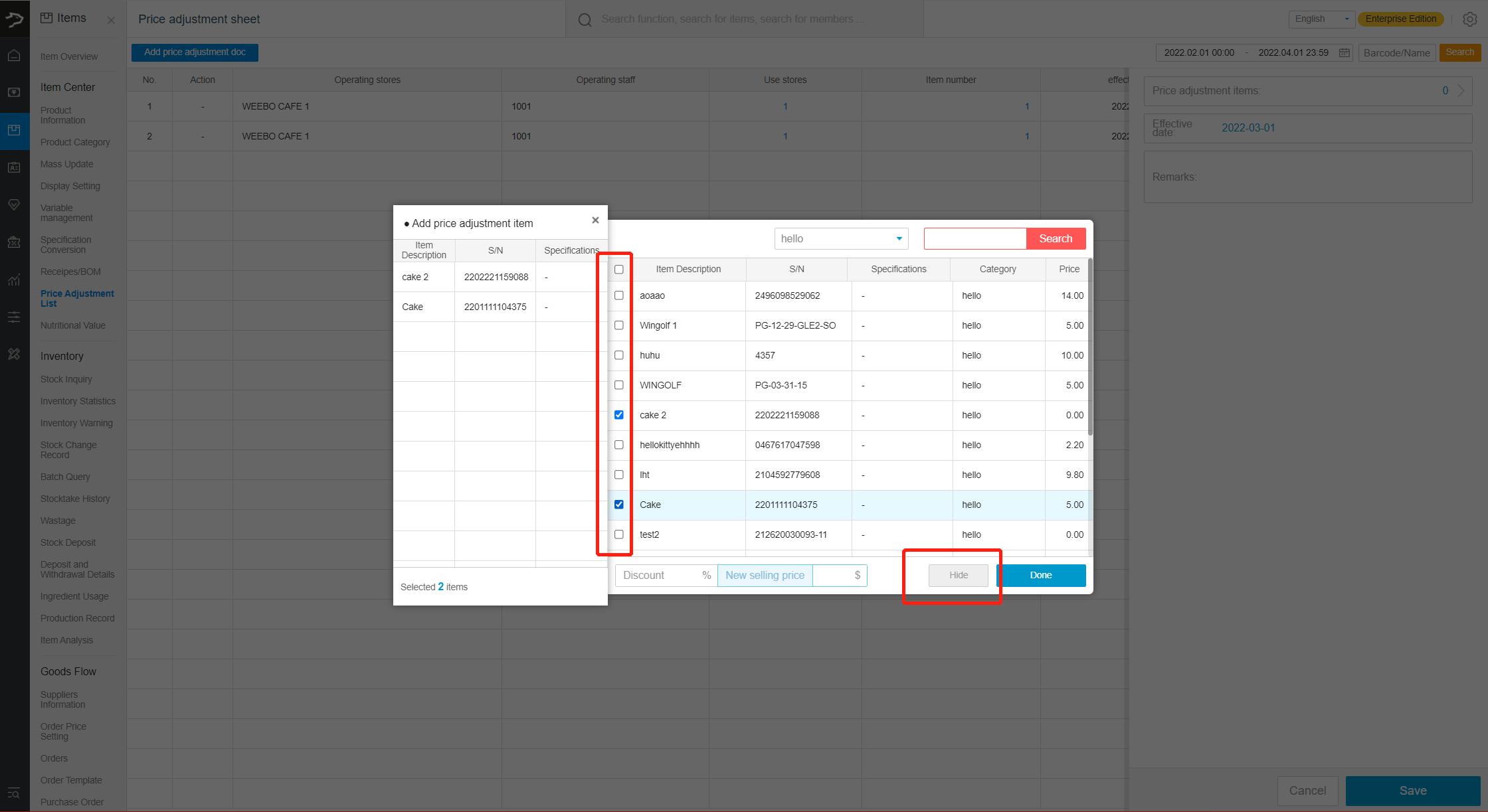Open Price Adjustment List
Viewport: 1488px width, 812px height.
77,299
